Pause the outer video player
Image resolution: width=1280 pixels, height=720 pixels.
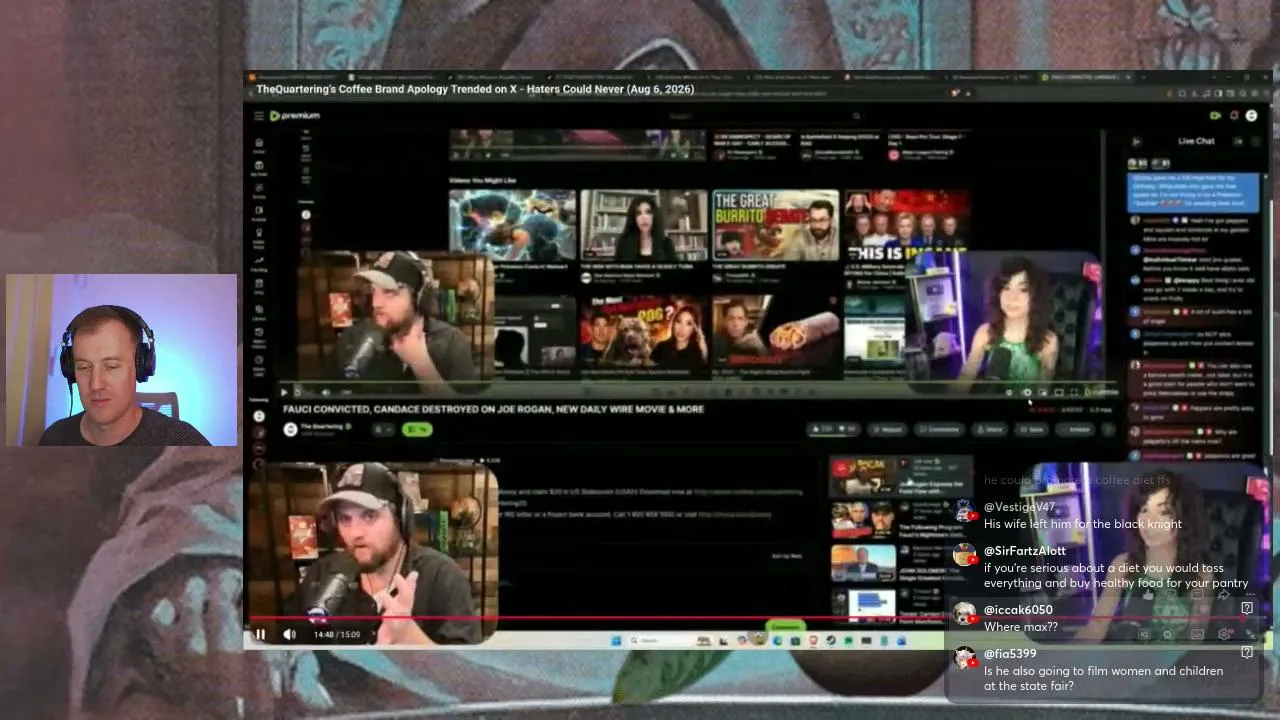click(260, 634)
